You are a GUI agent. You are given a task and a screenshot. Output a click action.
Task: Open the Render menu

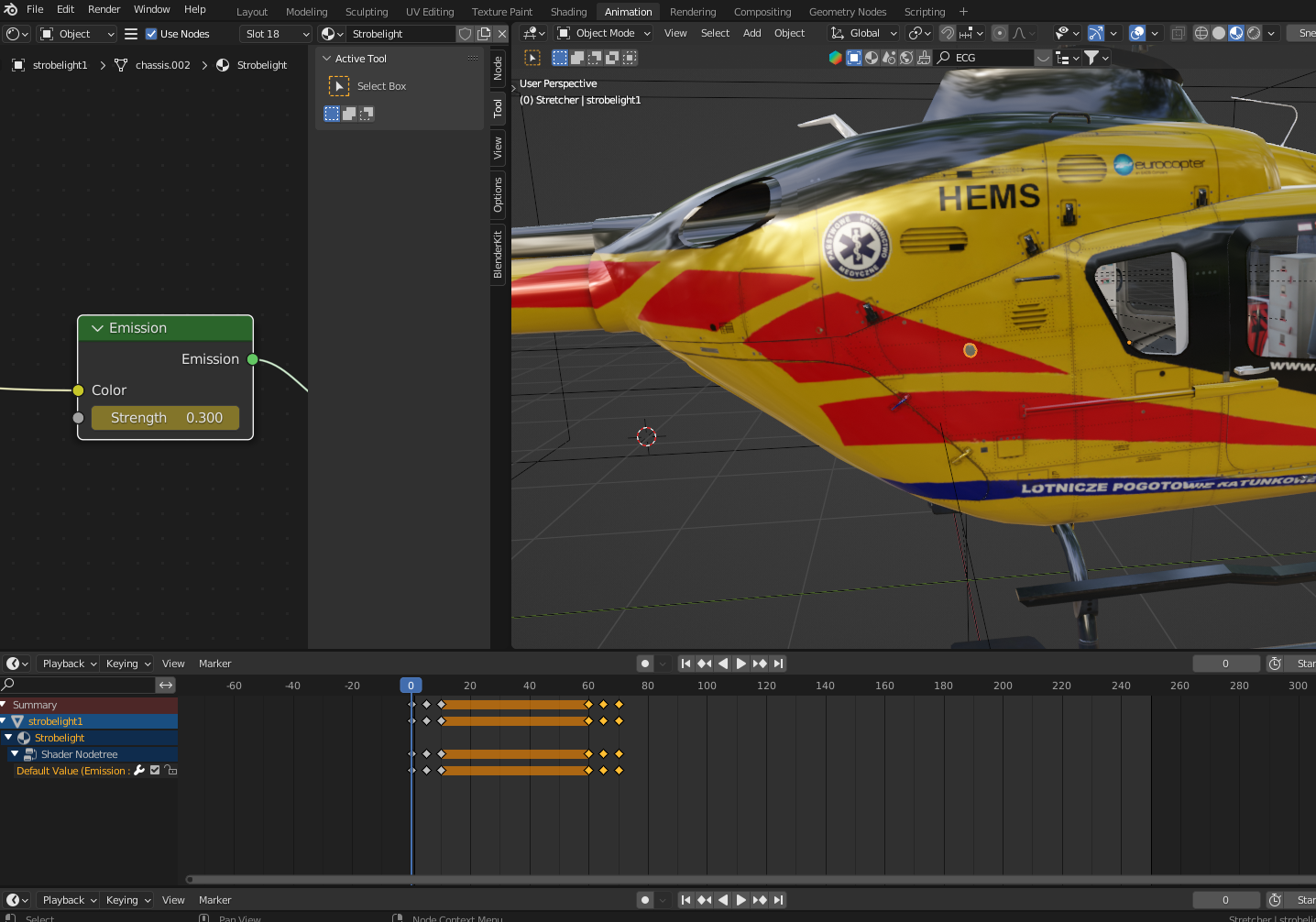(104, 9)
